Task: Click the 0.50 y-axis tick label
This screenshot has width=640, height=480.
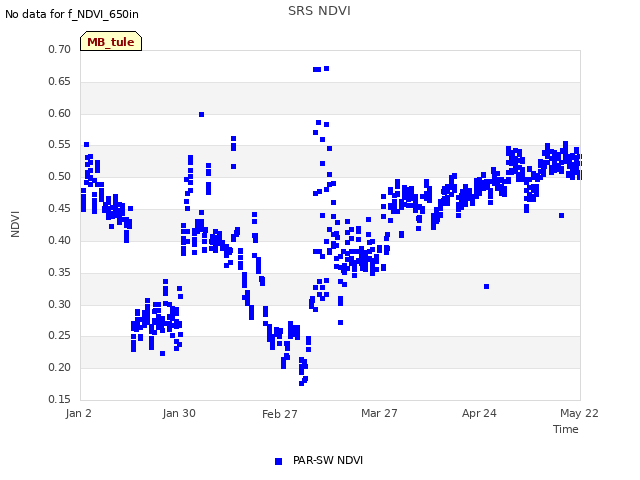Action: coord(60,176)
